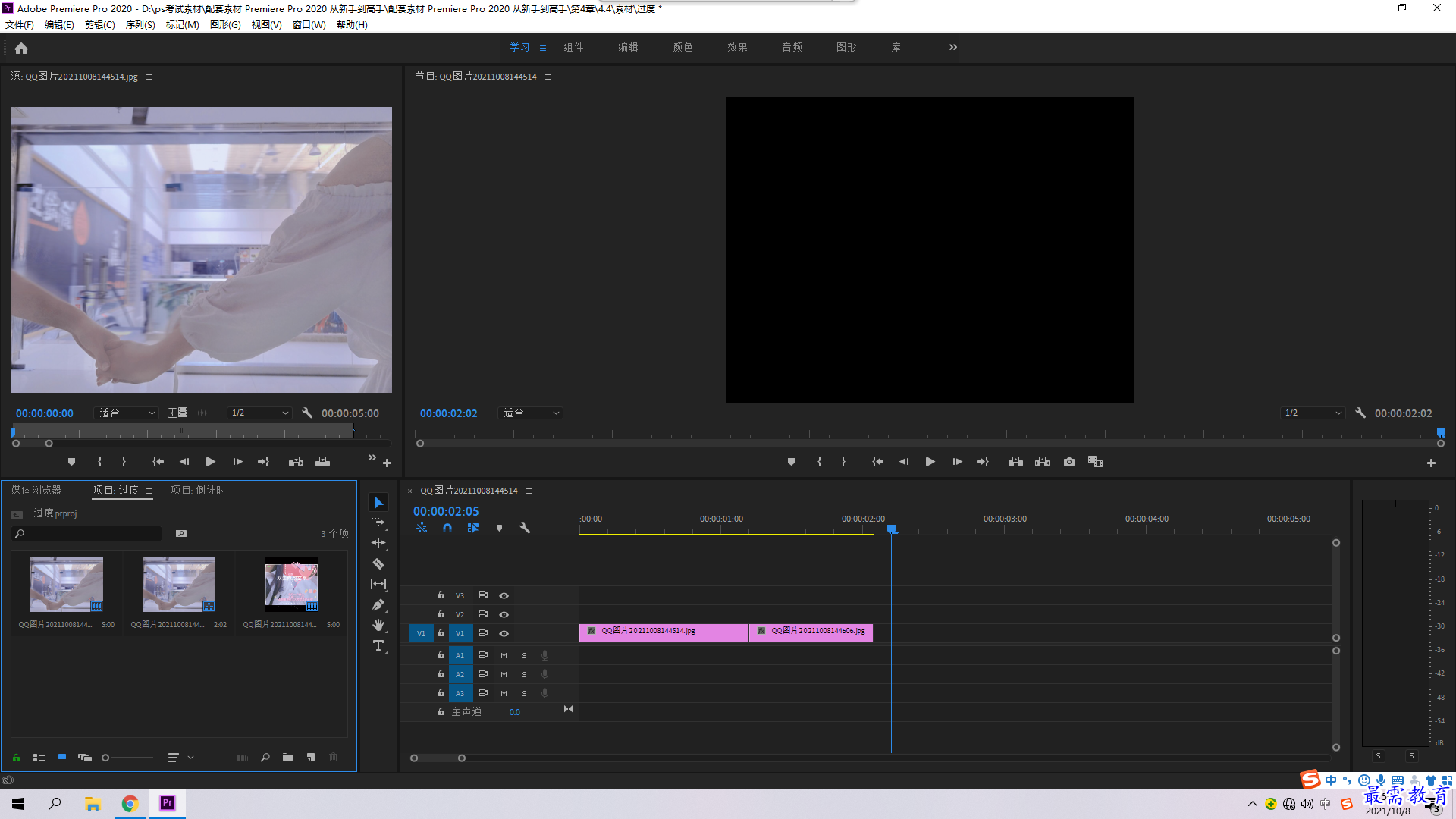Switch to the 编辑 workspace tab
Image resolution: width=1456 pixels, height=819 pixels.
628,48
